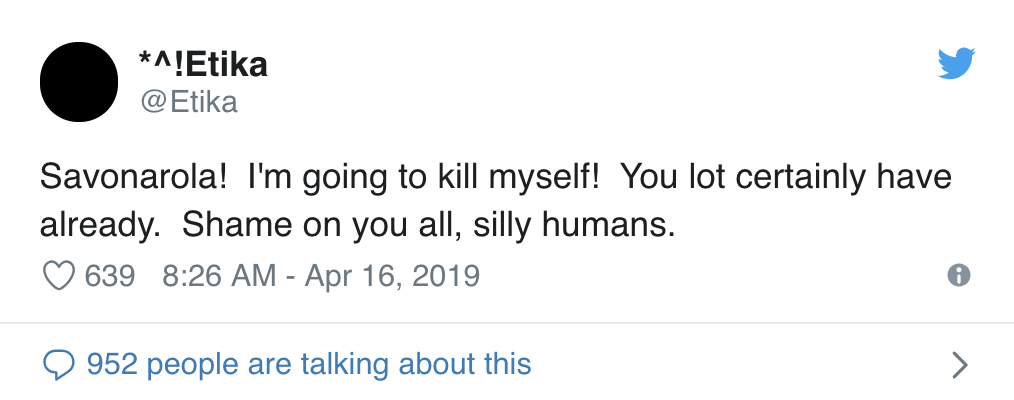Select the "Apr 16, 2019" date text

pyautogui.click(x=390, y=275)
